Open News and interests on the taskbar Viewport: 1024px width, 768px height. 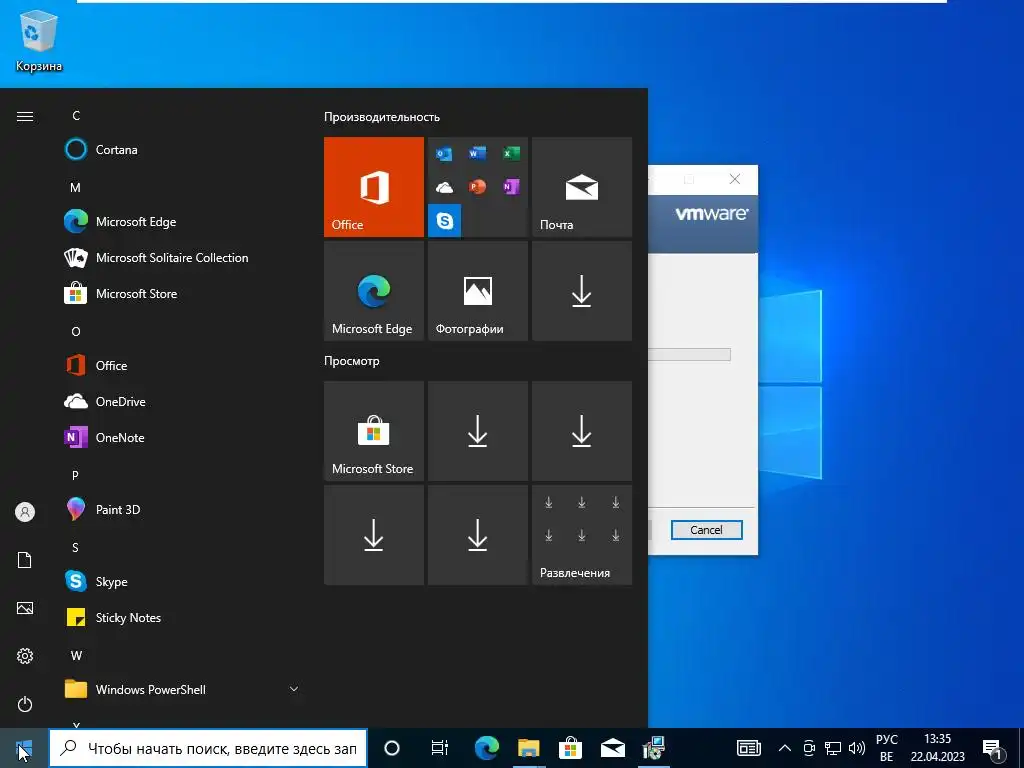749,748
